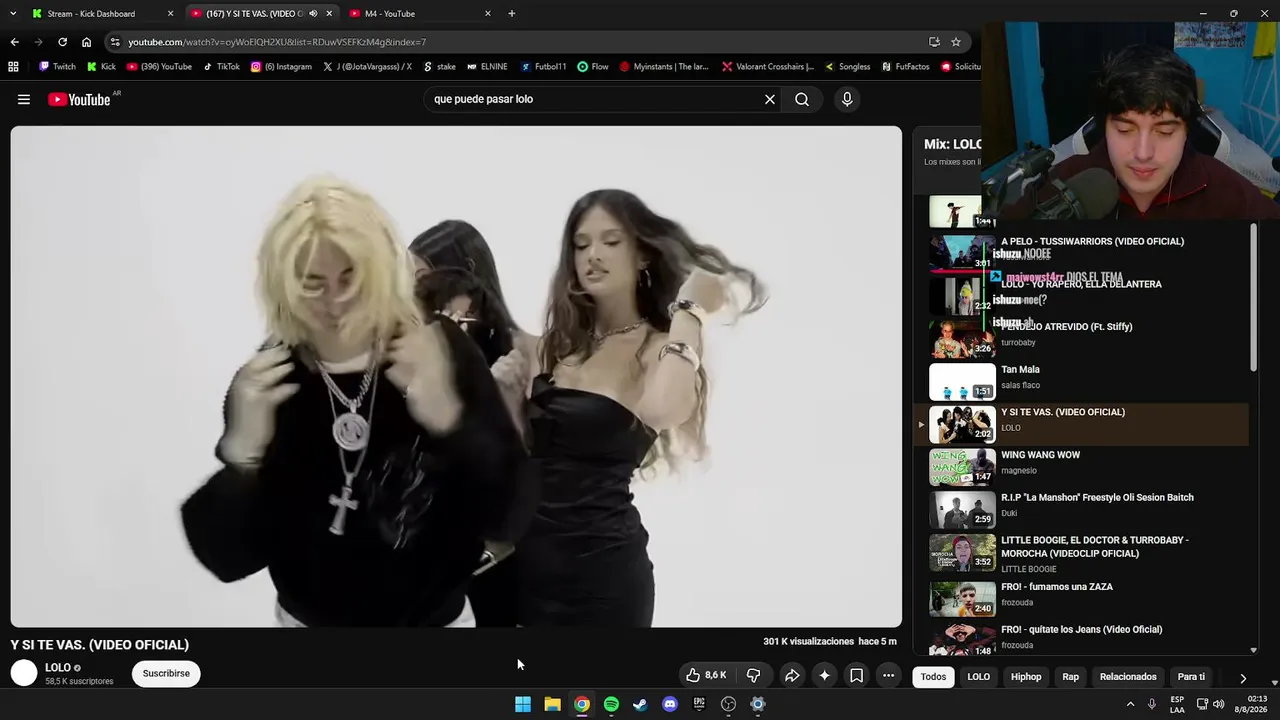
Task: Click the video player to pause
Action: [456, 376]
